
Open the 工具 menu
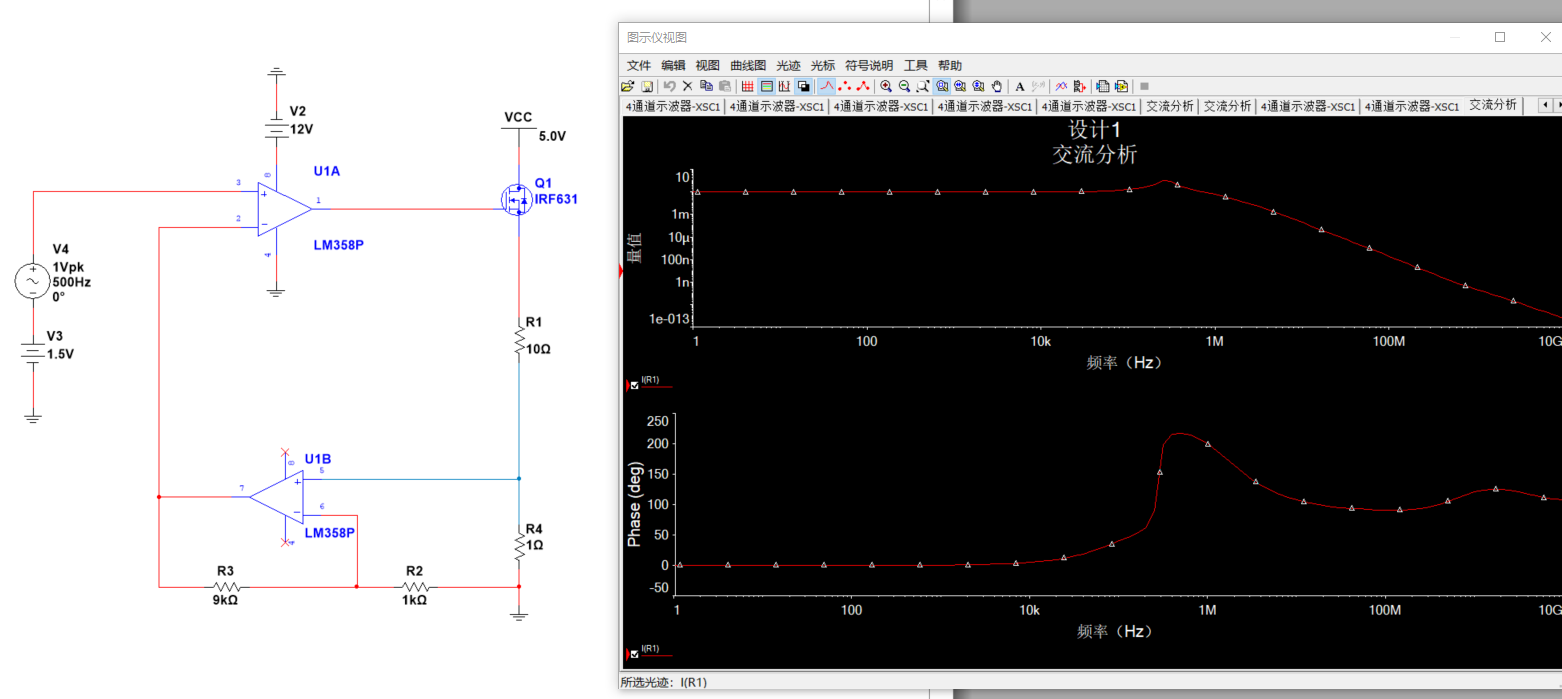coord(916,65)
